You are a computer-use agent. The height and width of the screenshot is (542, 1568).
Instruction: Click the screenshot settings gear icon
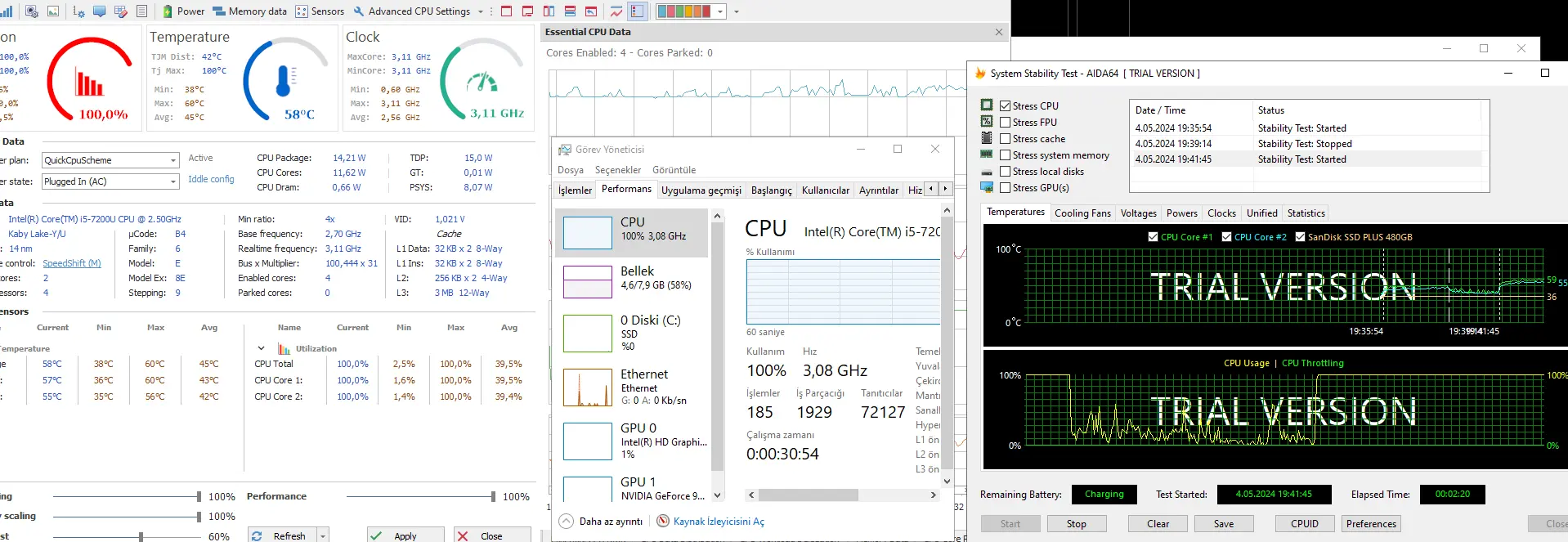click(32, 11)
